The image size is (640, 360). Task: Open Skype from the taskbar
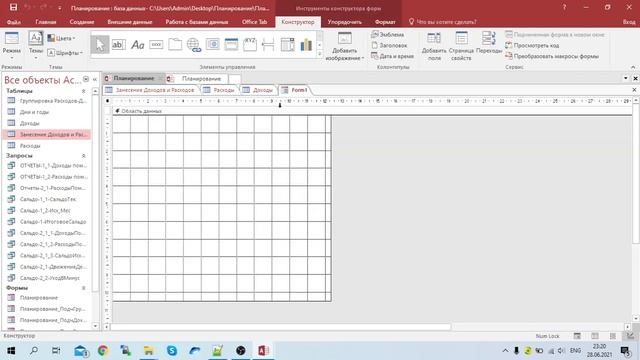(x=172, y=351)
